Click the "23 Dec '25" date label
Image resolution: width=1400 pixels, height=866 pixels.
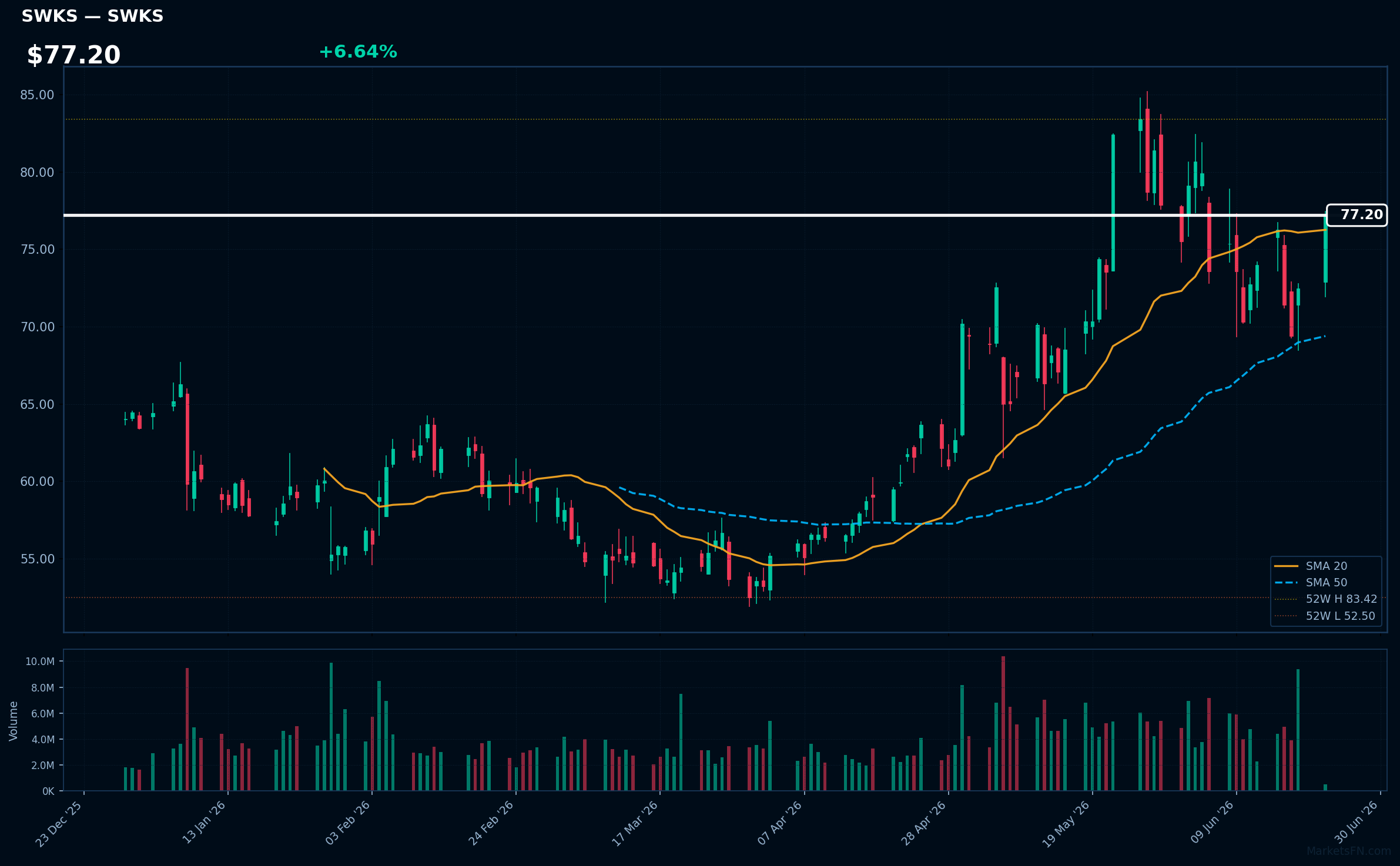59,824
